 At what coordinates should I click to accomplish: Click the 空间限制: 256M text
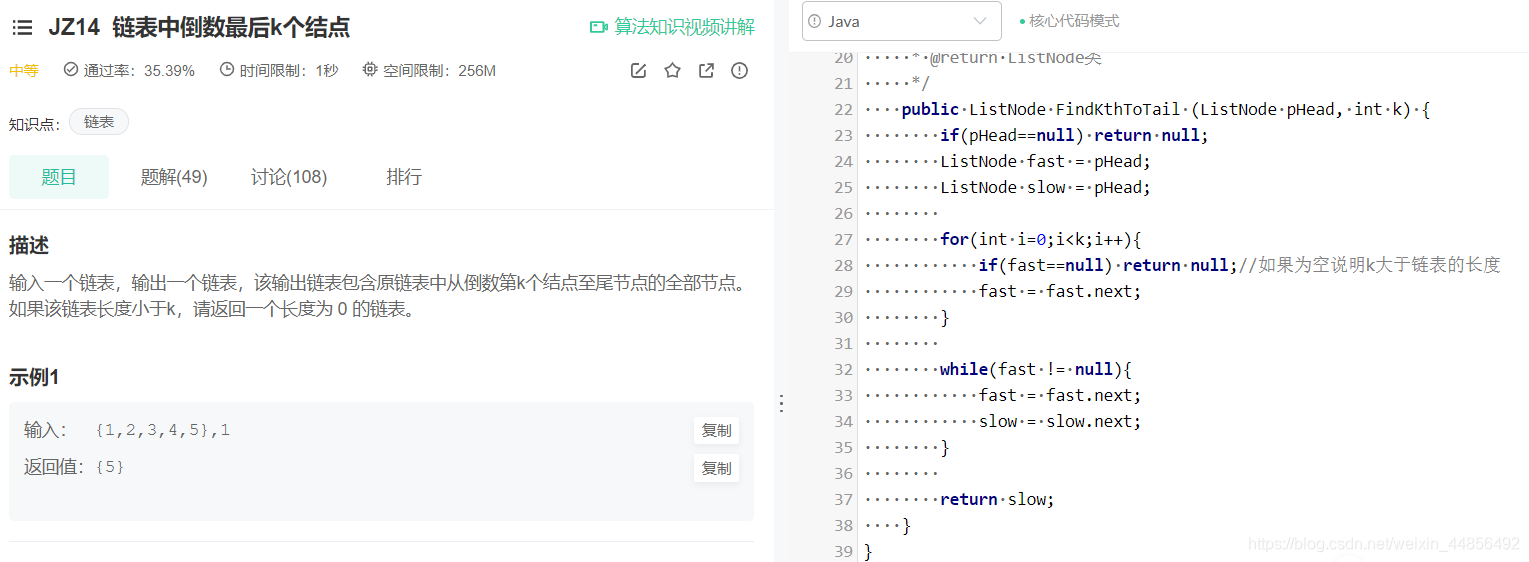click(439, 71)
